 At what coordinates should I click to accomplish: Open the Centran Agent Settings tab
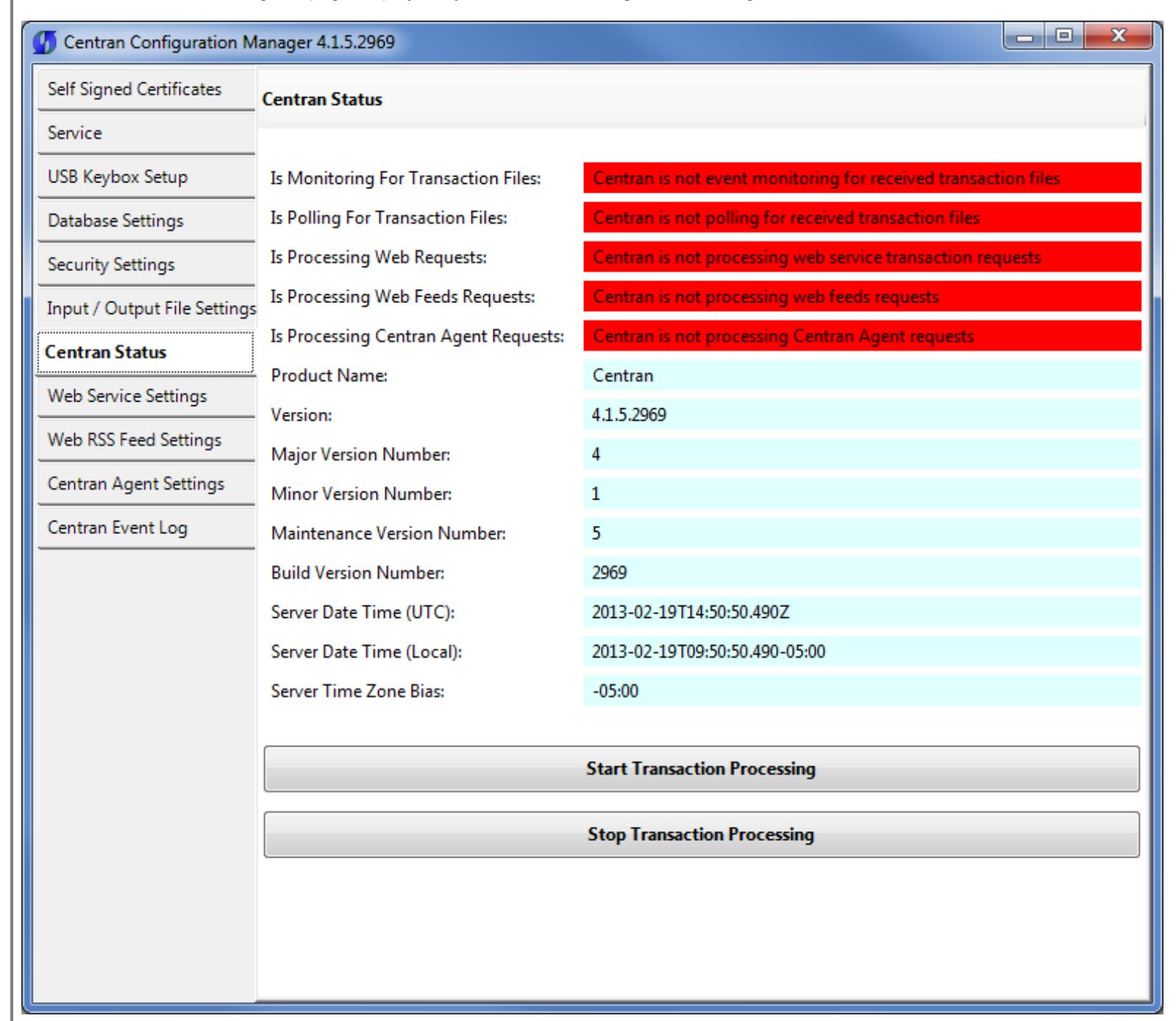146,483
